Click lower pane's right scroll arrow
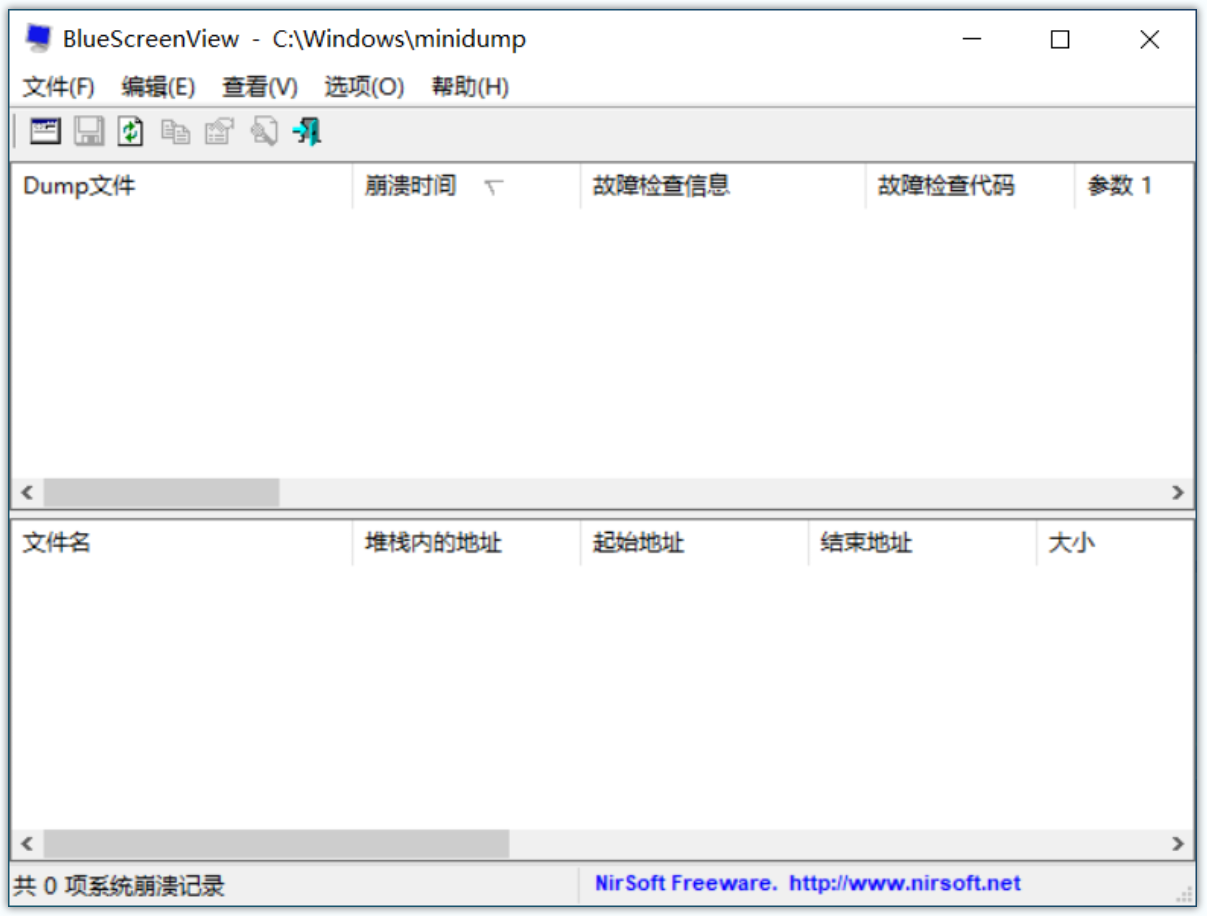1207x916 pixels. 1178,844
